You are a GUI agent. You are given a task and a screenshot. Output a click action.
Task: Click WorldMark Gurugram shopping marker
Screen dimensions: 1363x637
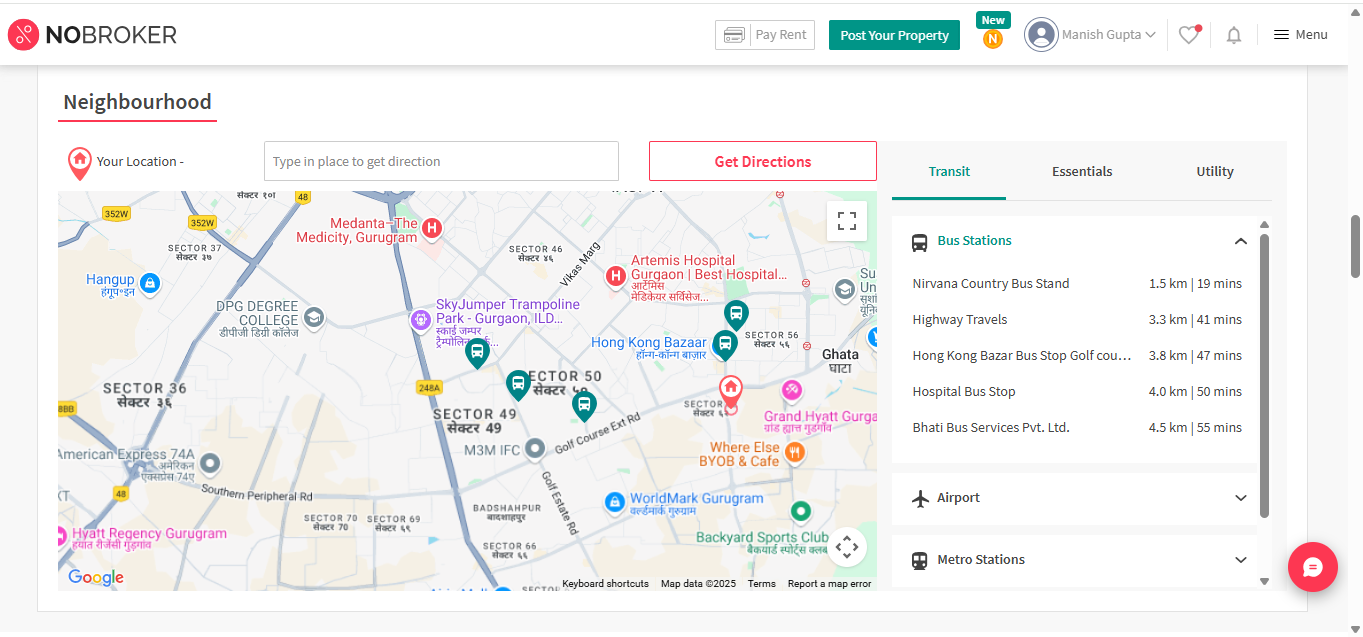coord(616,502)
